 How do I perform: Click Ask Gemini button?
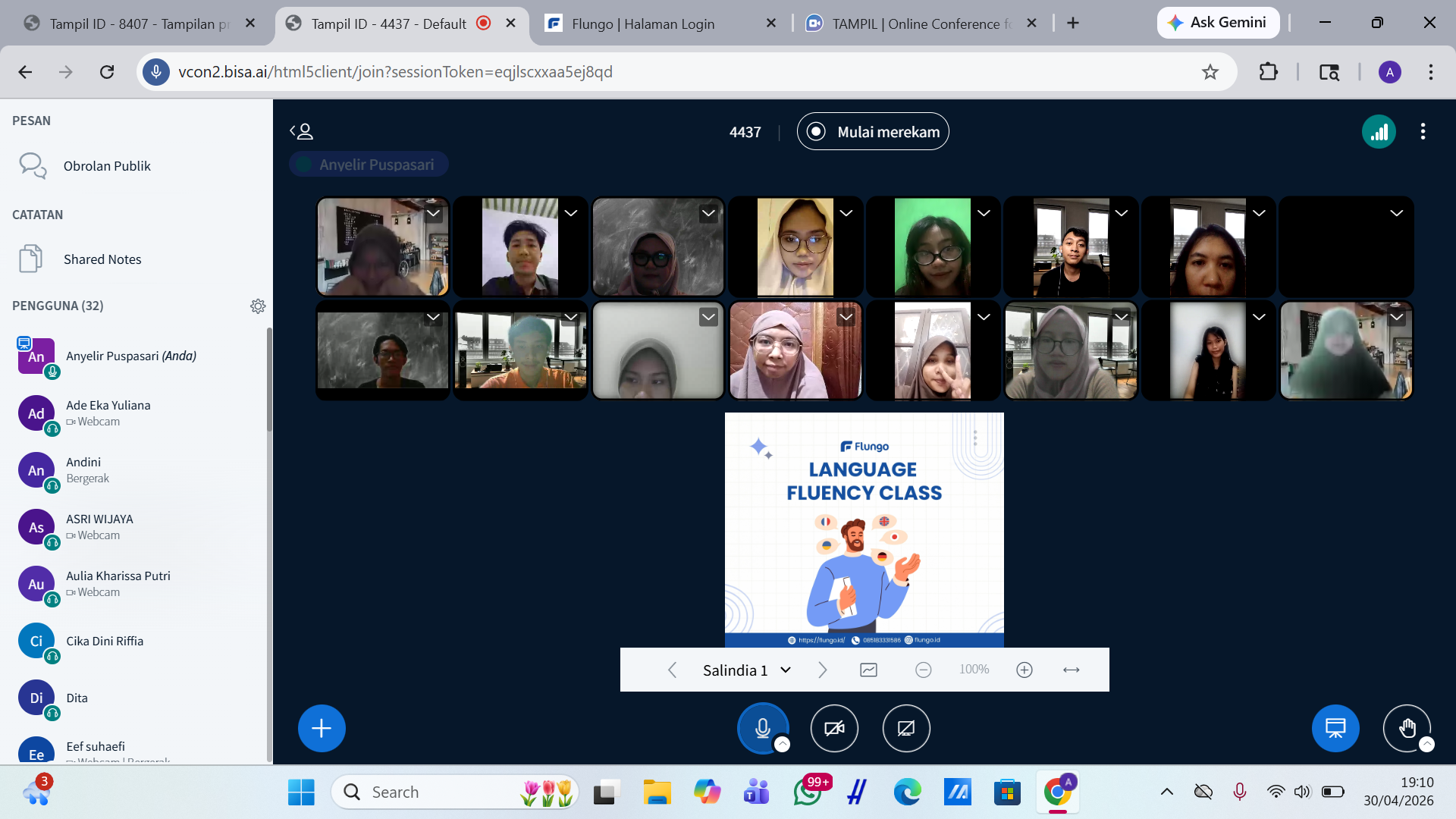(1217, 23)
